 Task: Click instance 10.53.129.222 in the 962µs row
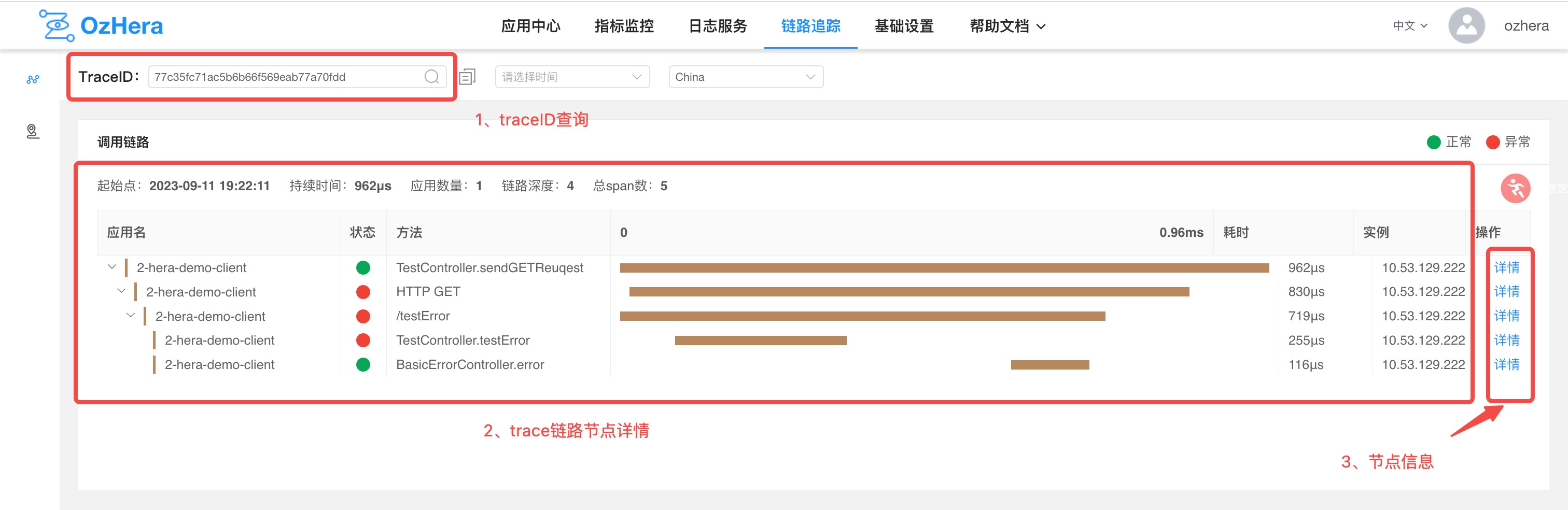1423,268
